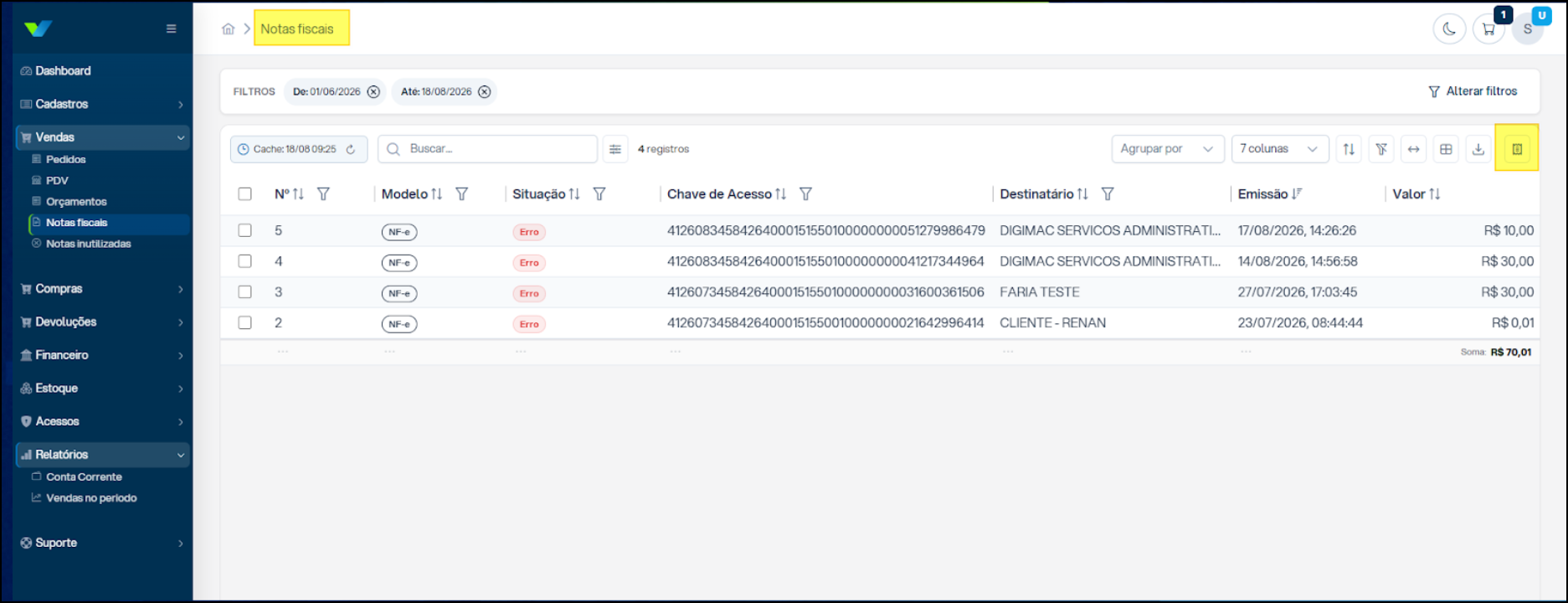
Task: Toggle dark mode with the moon icon
Action: 1449,29
